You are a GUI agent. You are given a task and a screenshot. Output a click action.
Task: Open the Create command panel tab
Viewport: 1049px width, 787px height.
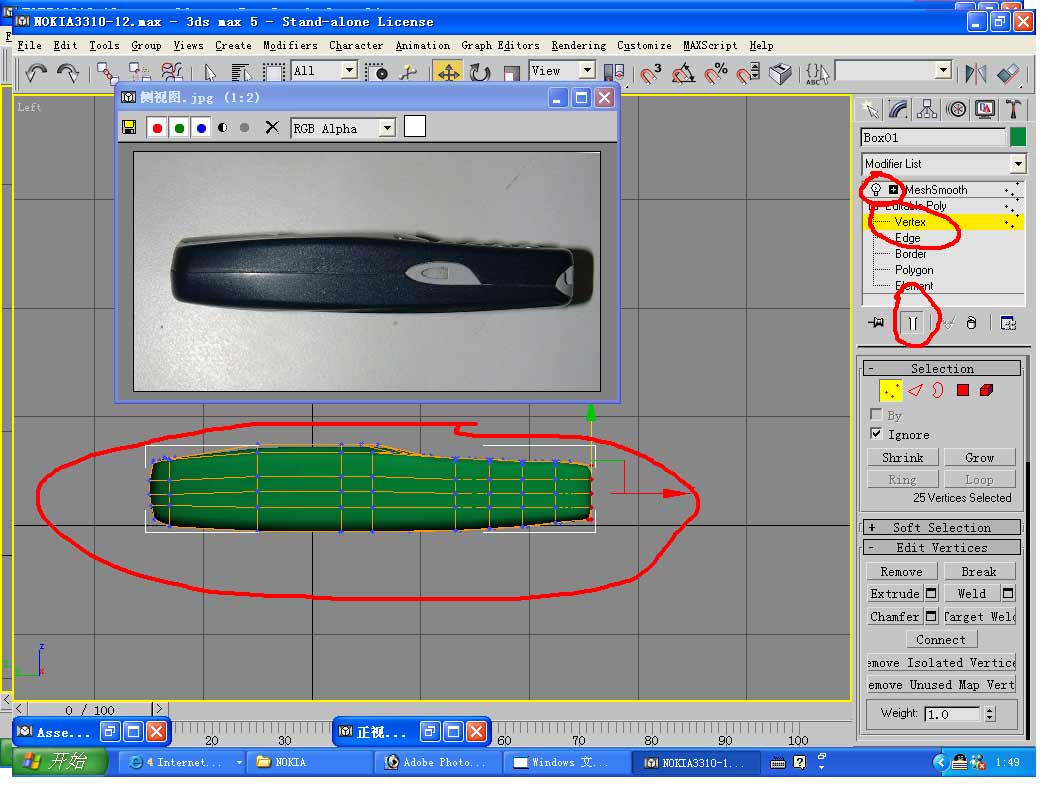tap(870, 109)
